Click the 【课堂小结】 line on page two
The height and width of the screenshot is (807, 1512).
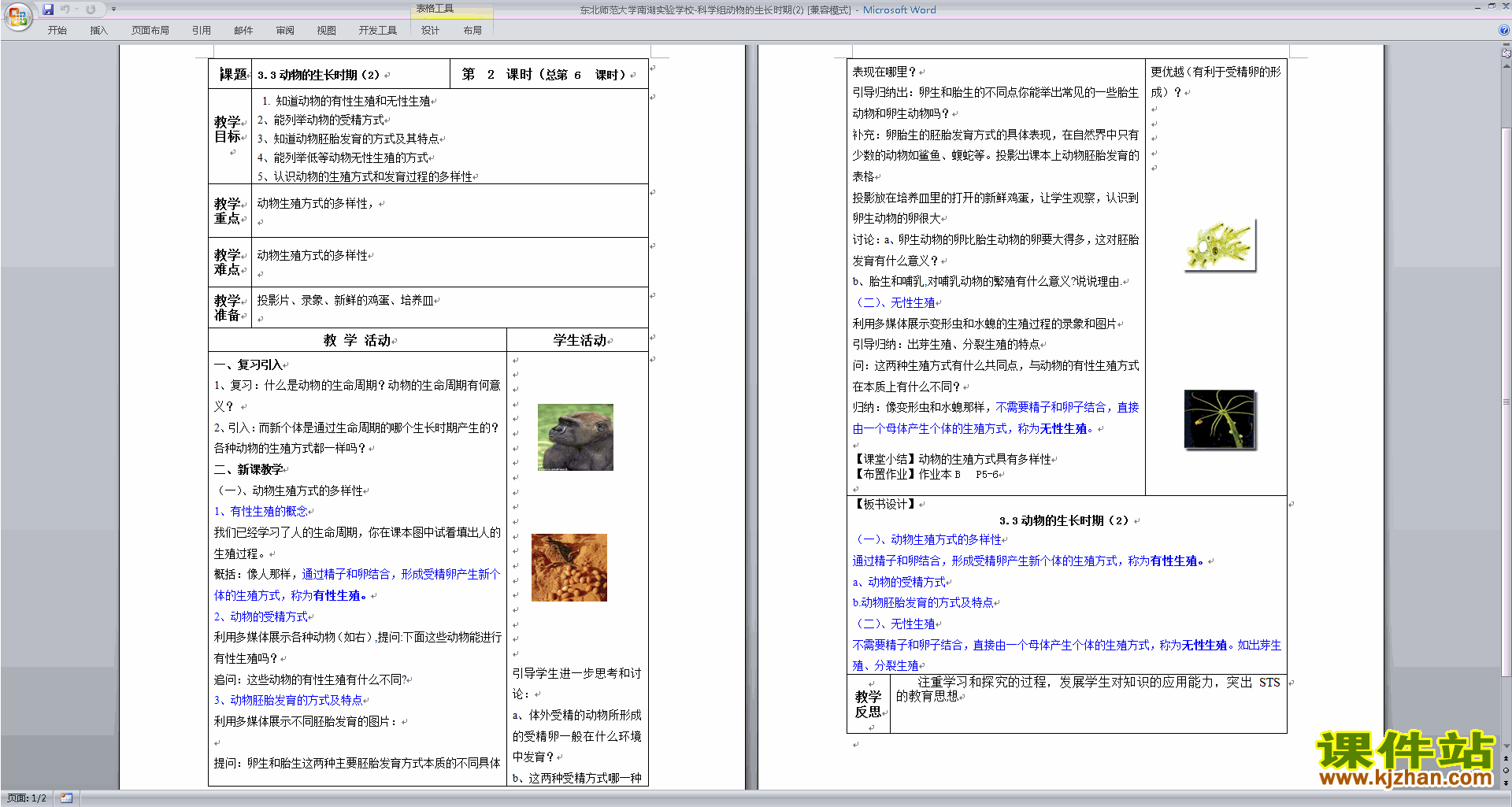(952, 459)
